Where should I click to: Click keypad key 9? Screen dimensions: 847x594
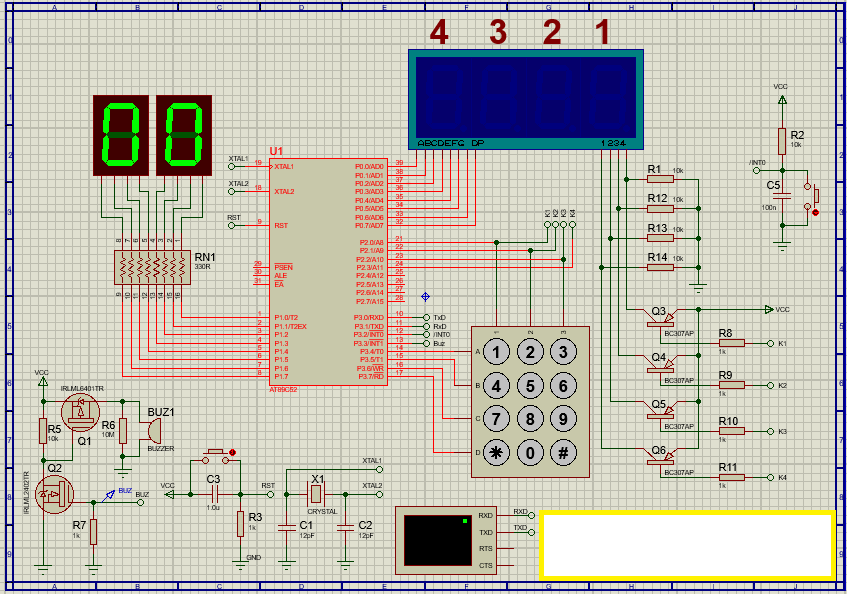[x=563, y=420]
